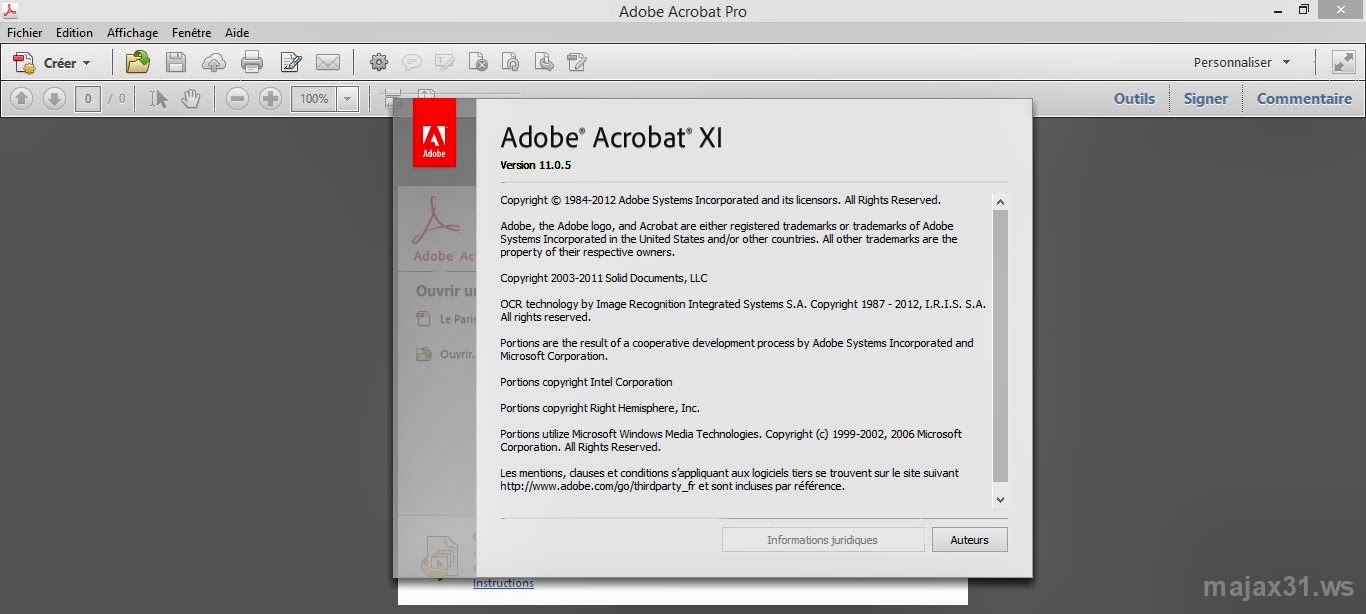Click the scroll up arrow in About dialog
This screenshot has height=614, width=1366.
pyautogui.click(x=1000, y=202)
